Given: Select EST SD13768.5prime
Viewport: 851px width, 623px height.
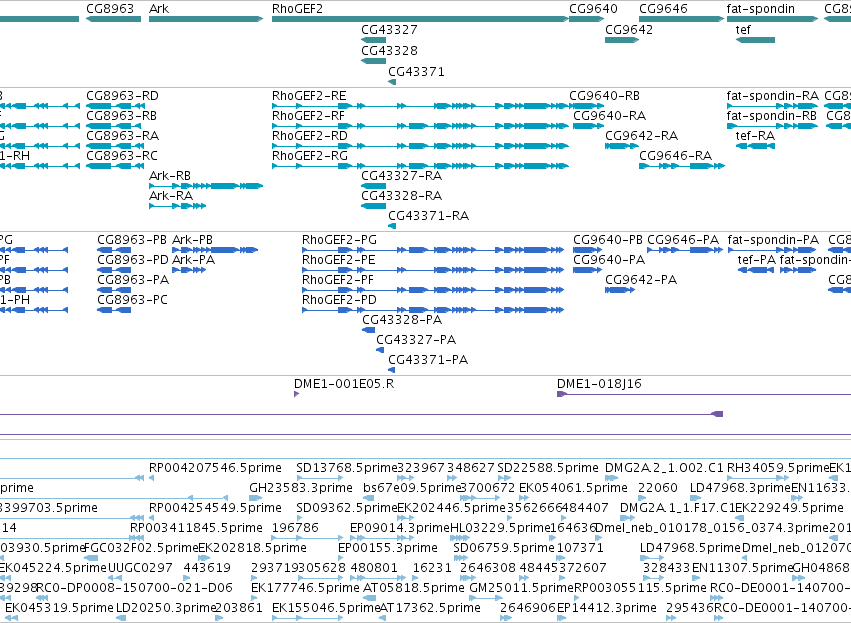Looking at the screenshot, I should click(347, 468).
